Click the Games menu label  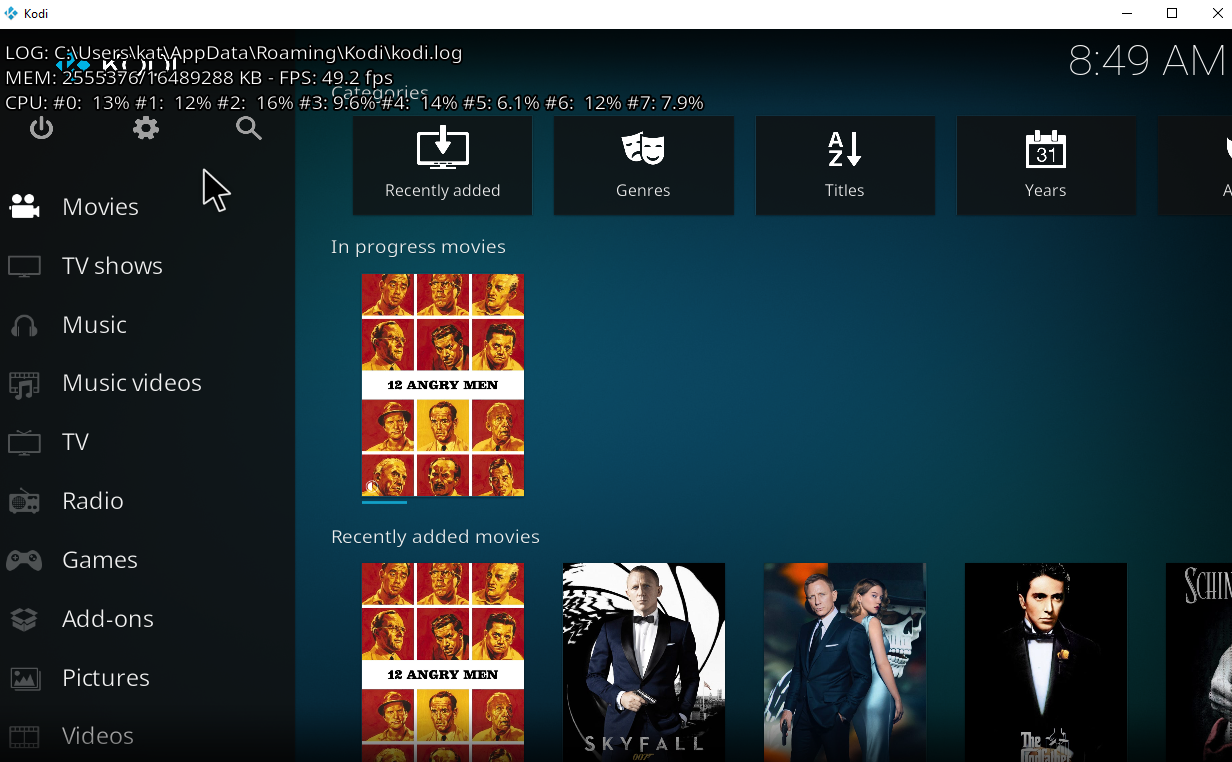tap(100, 560)
